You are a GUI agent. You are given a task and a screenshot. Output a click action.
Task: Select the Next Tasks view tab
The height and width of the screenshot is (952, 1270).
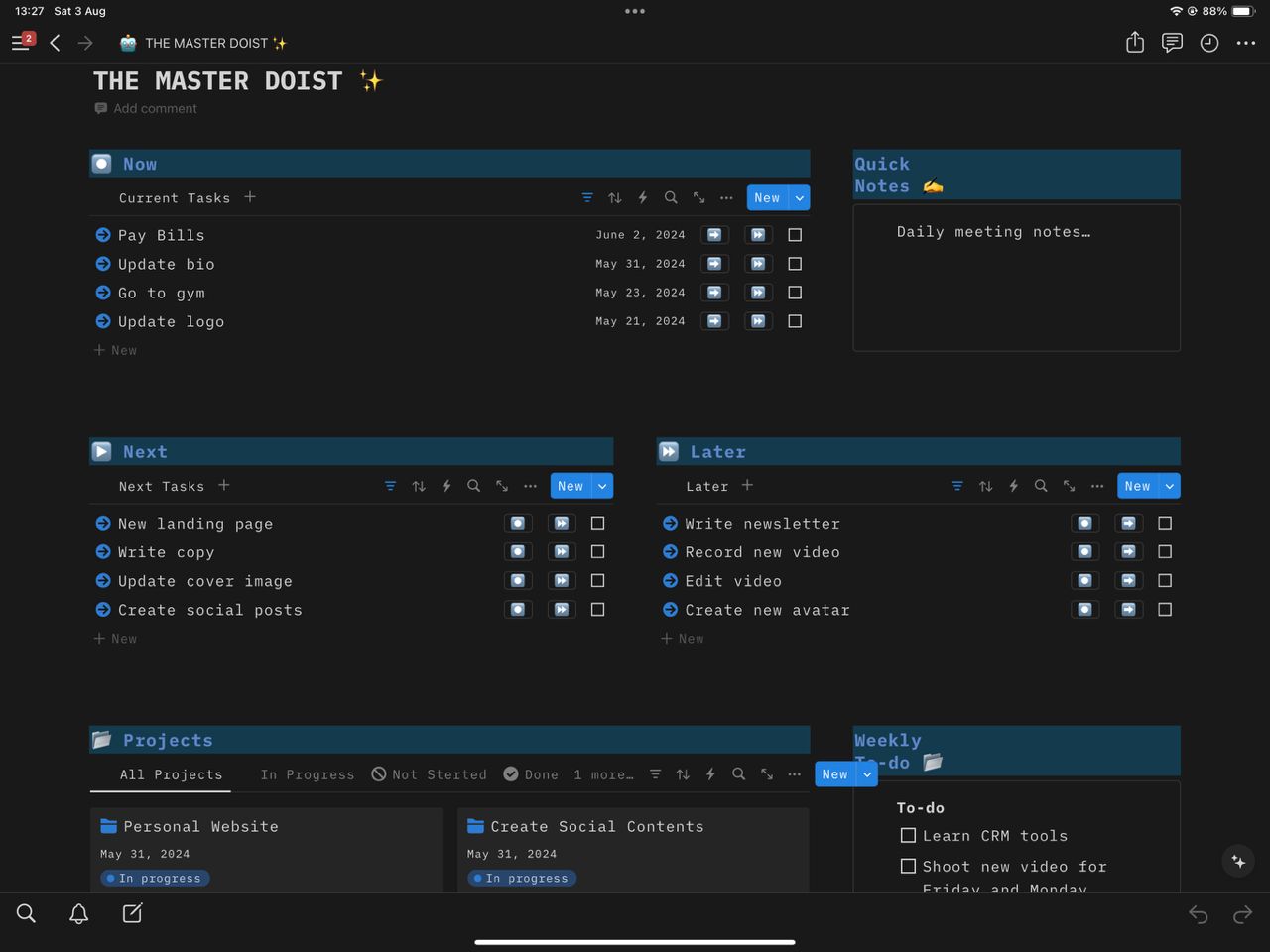pyautogui.click(x=162, y=486)
